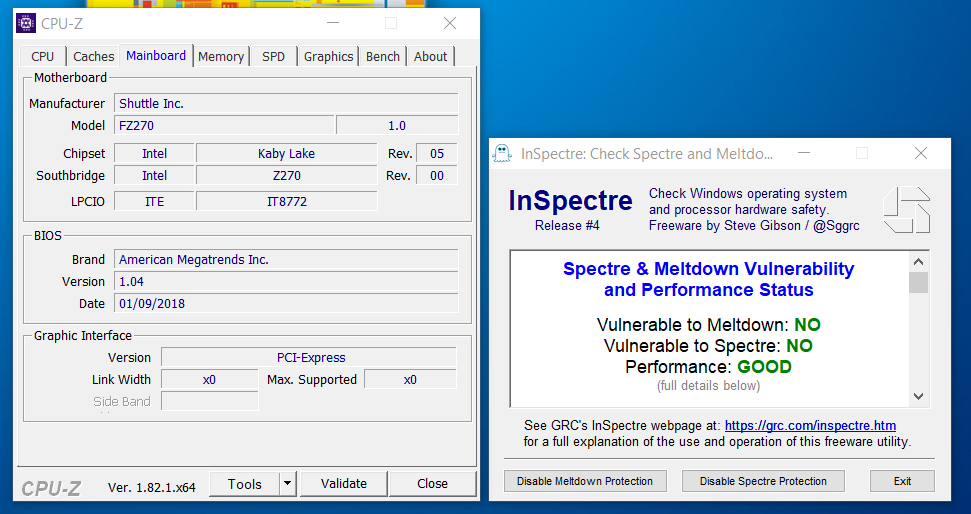Screen dimensions: 971x514
Task: Select the Mainboard tab
Action: 156,55
